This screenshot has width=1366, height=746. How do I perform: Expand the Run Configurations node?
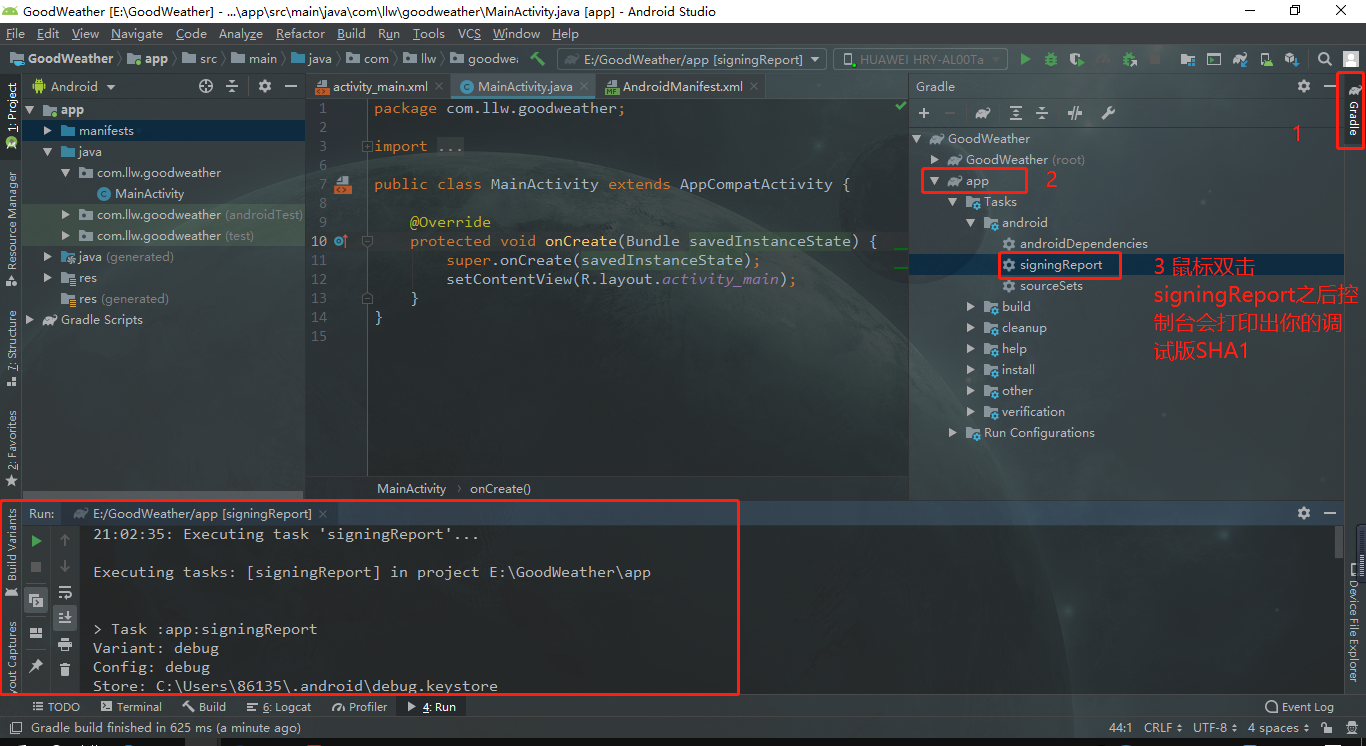click(953, 433)
